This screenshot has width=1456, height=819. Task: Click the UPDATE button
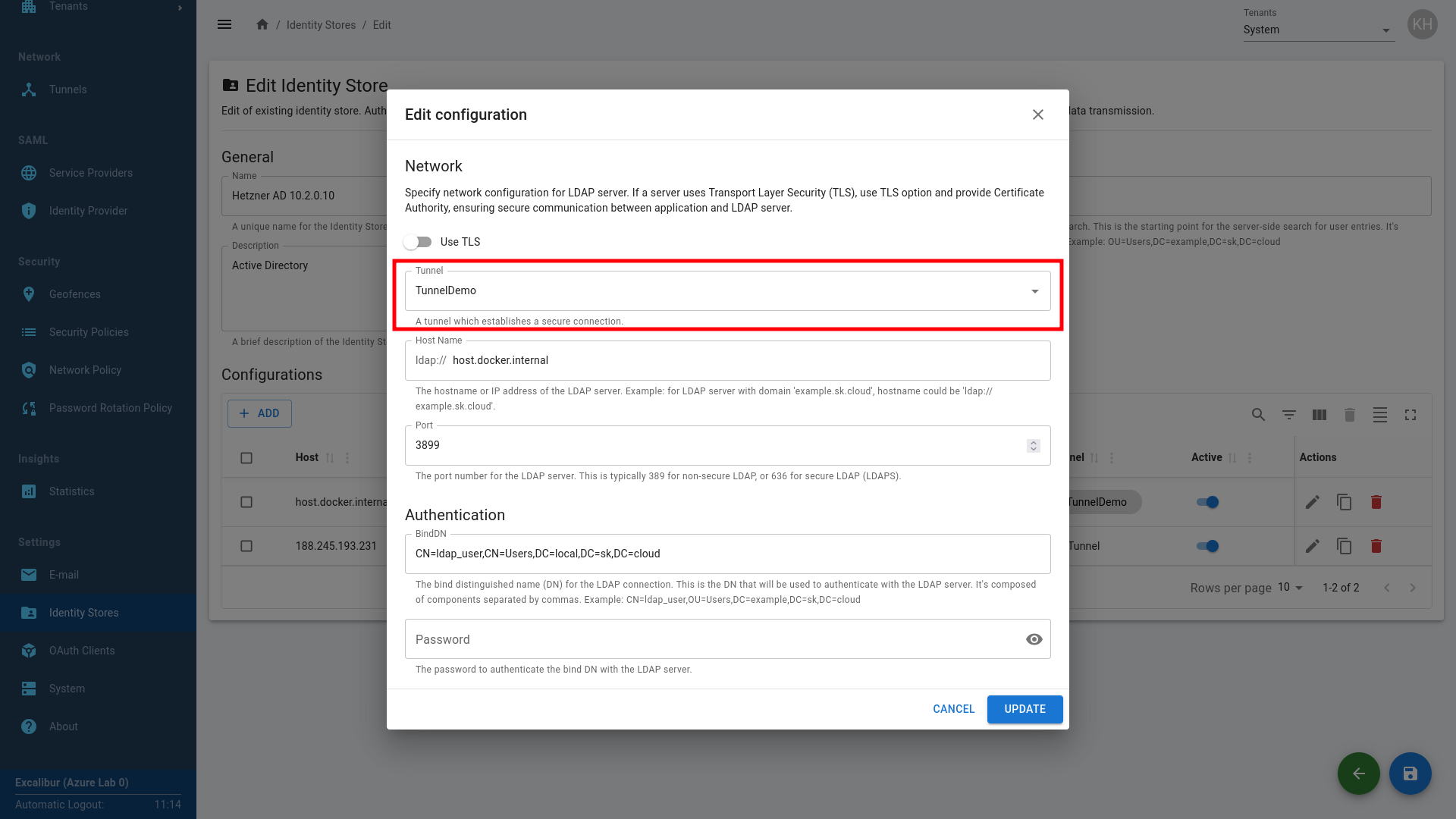(x=1025, y=709)
